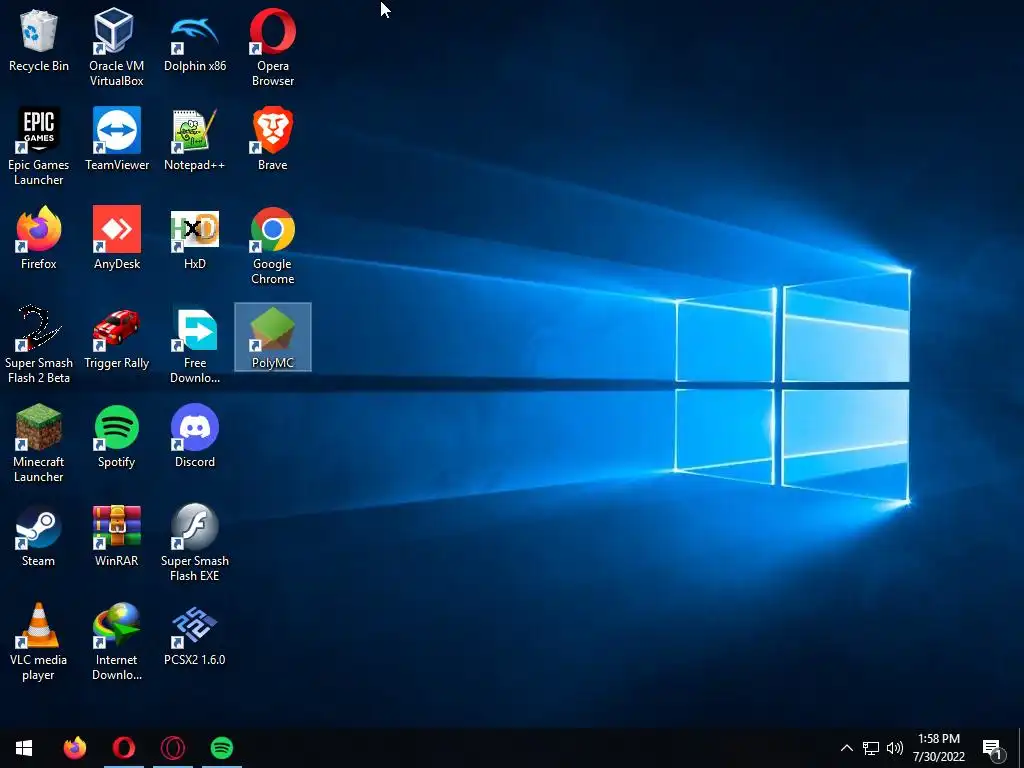The image size is (1024, 768).
Task: Open the volume control tray icon
Action: 895,748
